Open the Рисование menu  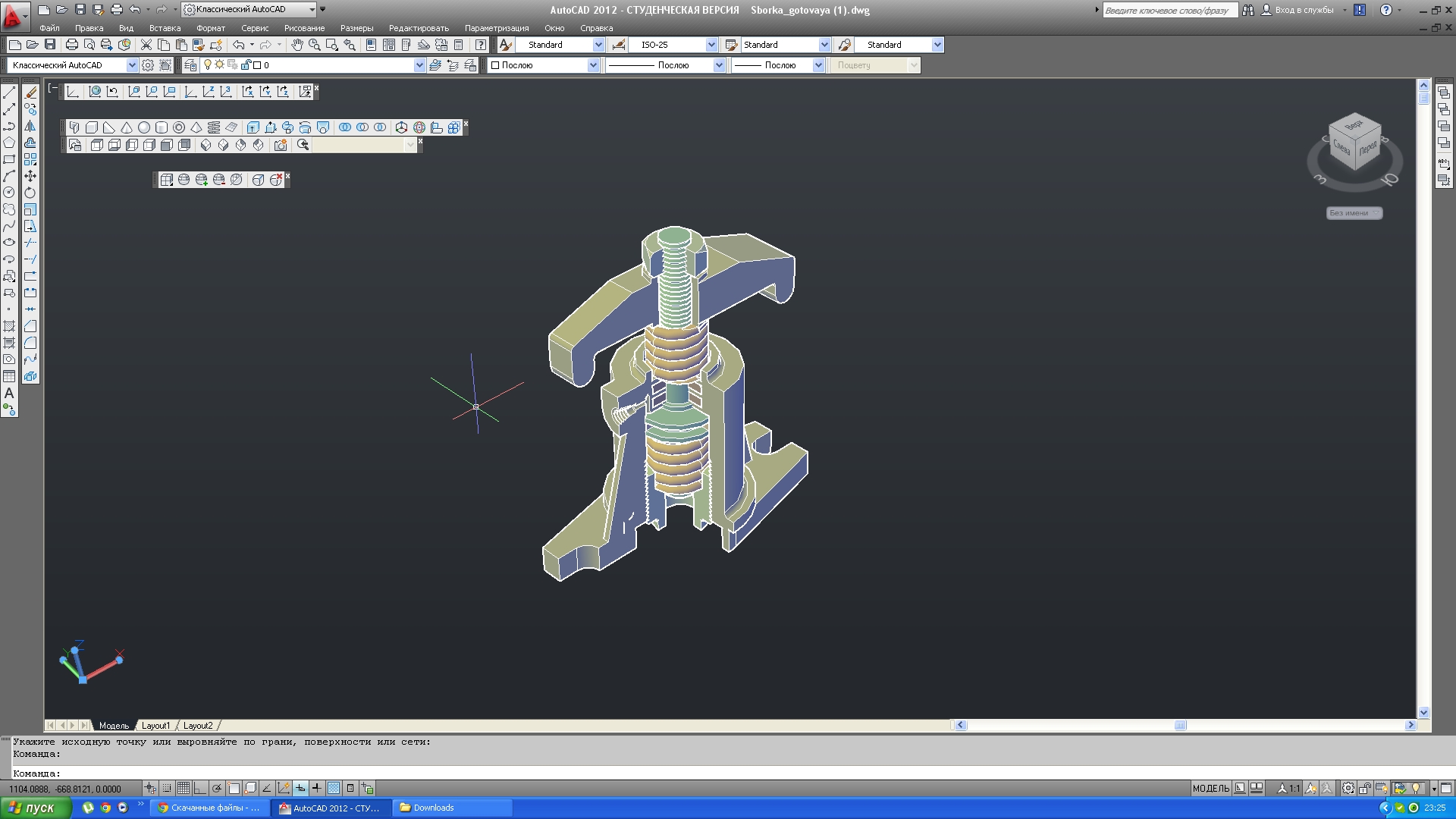[304, 28]
